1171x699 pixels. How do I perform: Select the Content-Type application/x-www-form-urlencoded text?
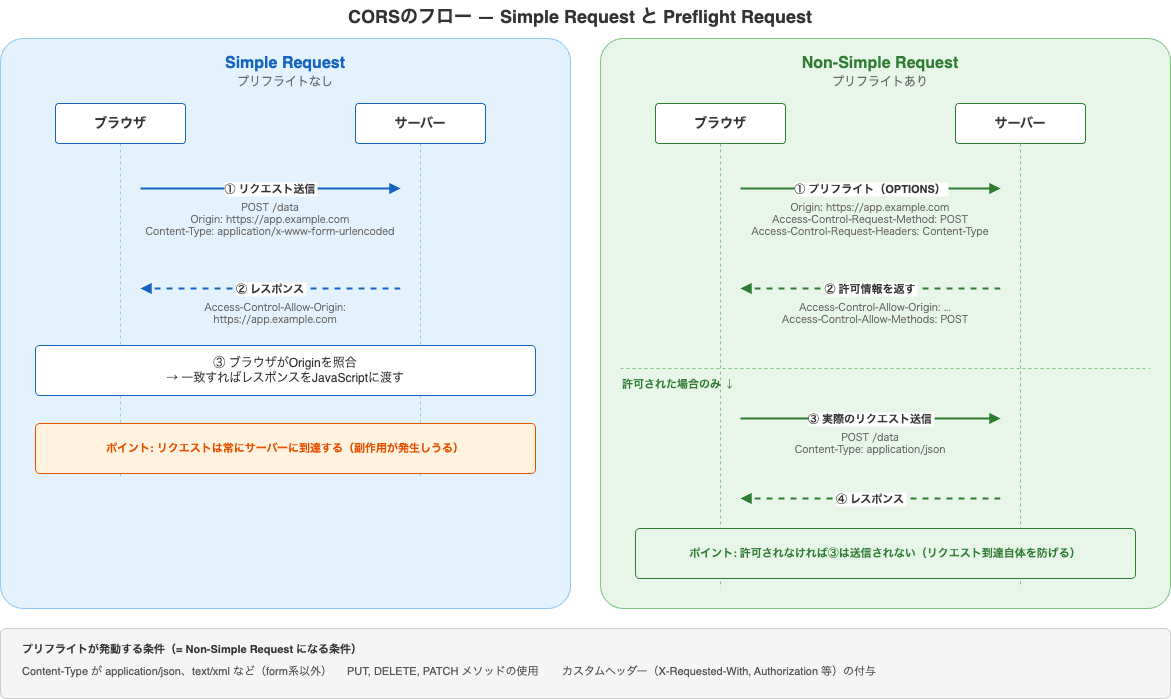click(x=270, y=231)
